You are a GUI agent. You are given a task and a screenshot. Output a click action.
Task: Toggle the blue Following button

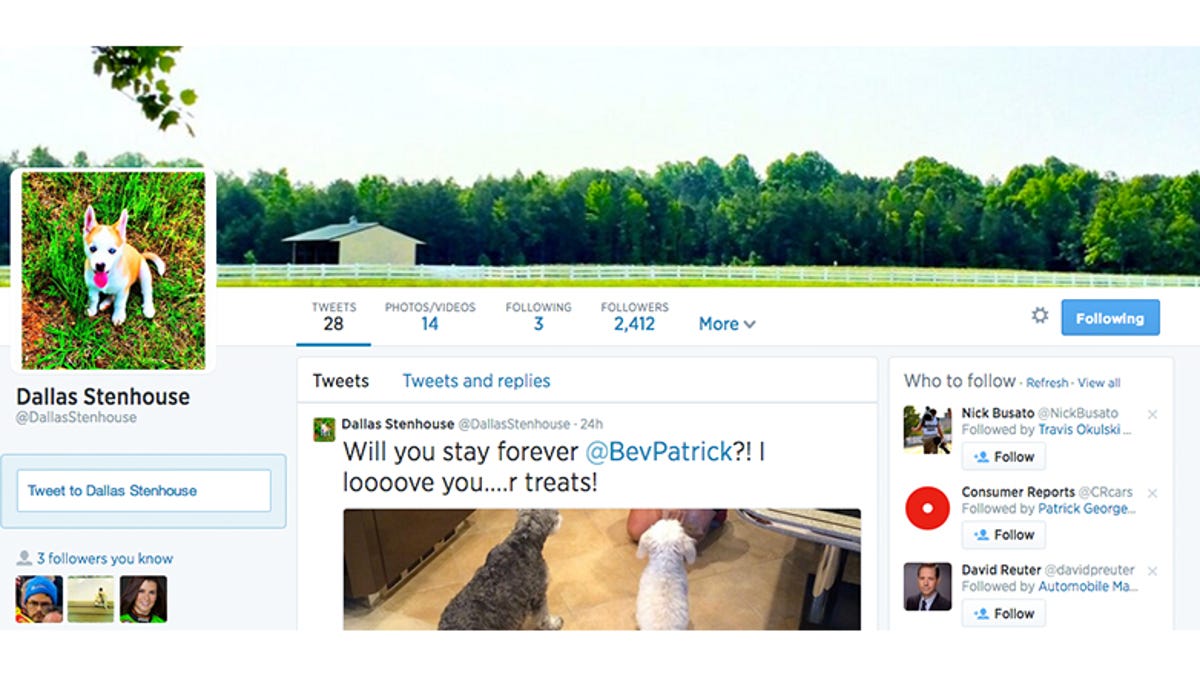pos(1110,318)
